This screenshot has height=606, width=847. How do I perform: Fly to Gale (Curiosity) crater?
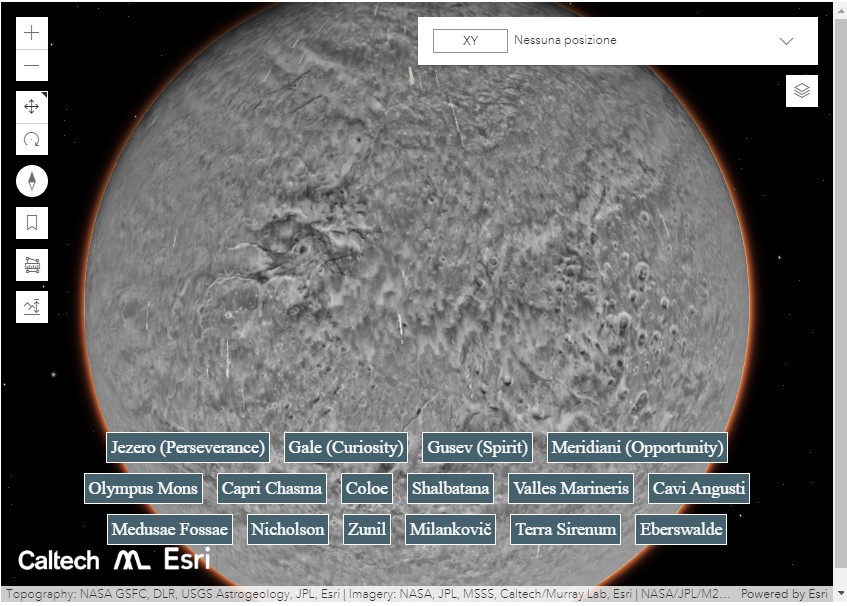click(346, 447)
